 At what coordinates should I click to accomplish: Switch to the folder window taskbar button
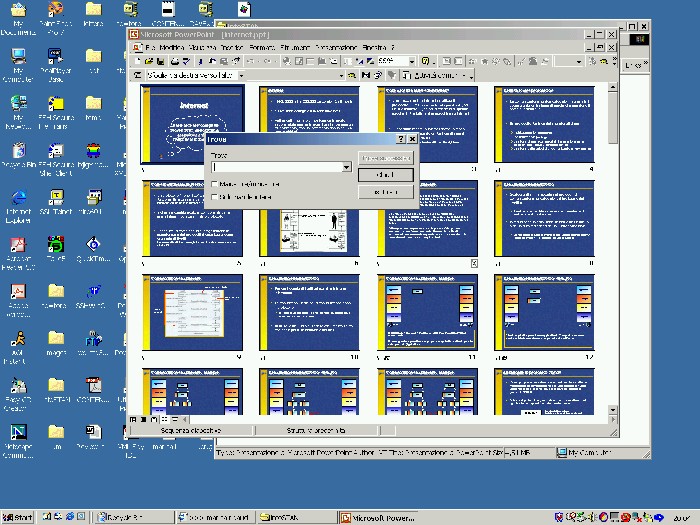click(x=296, y=517)
